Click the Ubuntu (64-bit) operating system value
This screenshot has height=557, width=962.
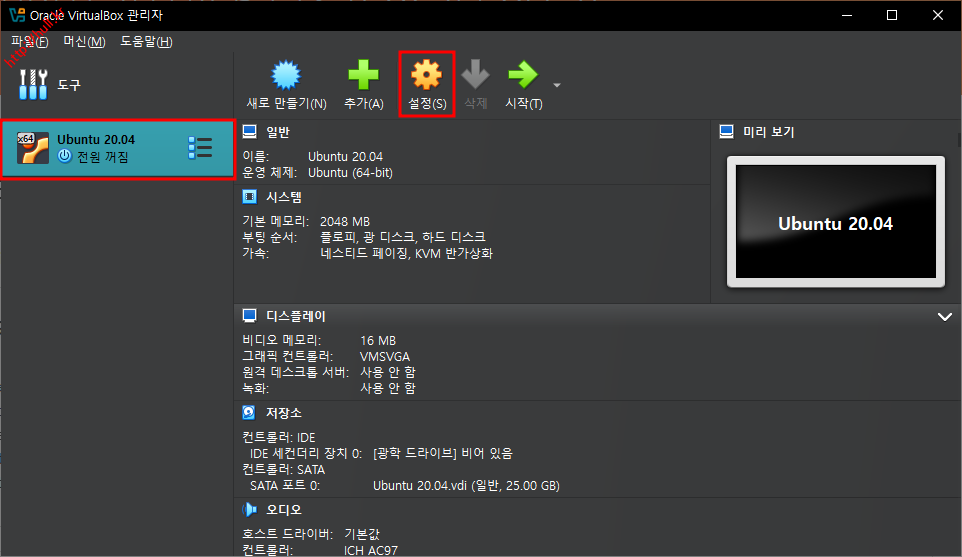[x=350, y=172]
